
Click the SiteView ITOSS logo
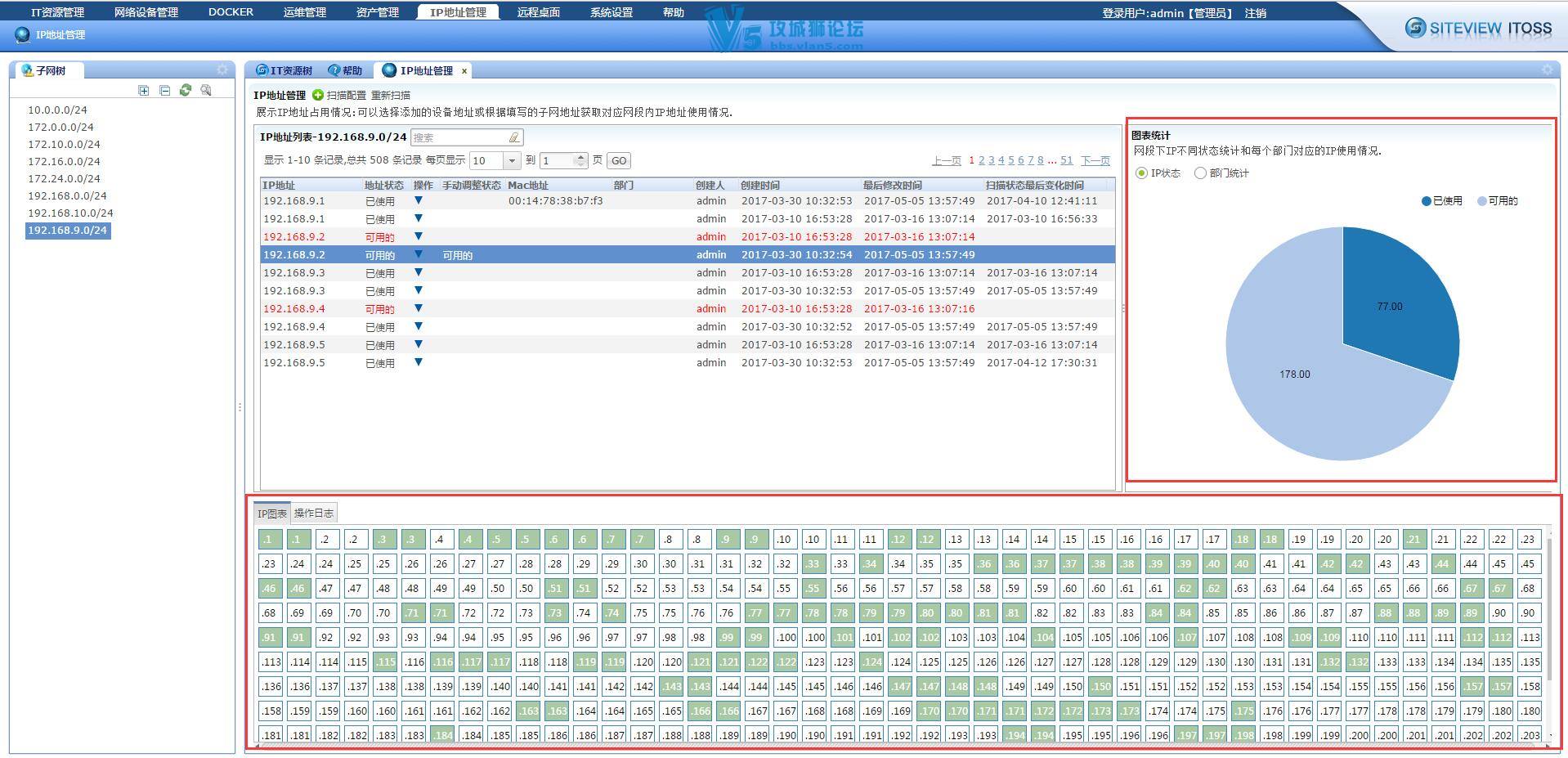(x=1478, y=29)
